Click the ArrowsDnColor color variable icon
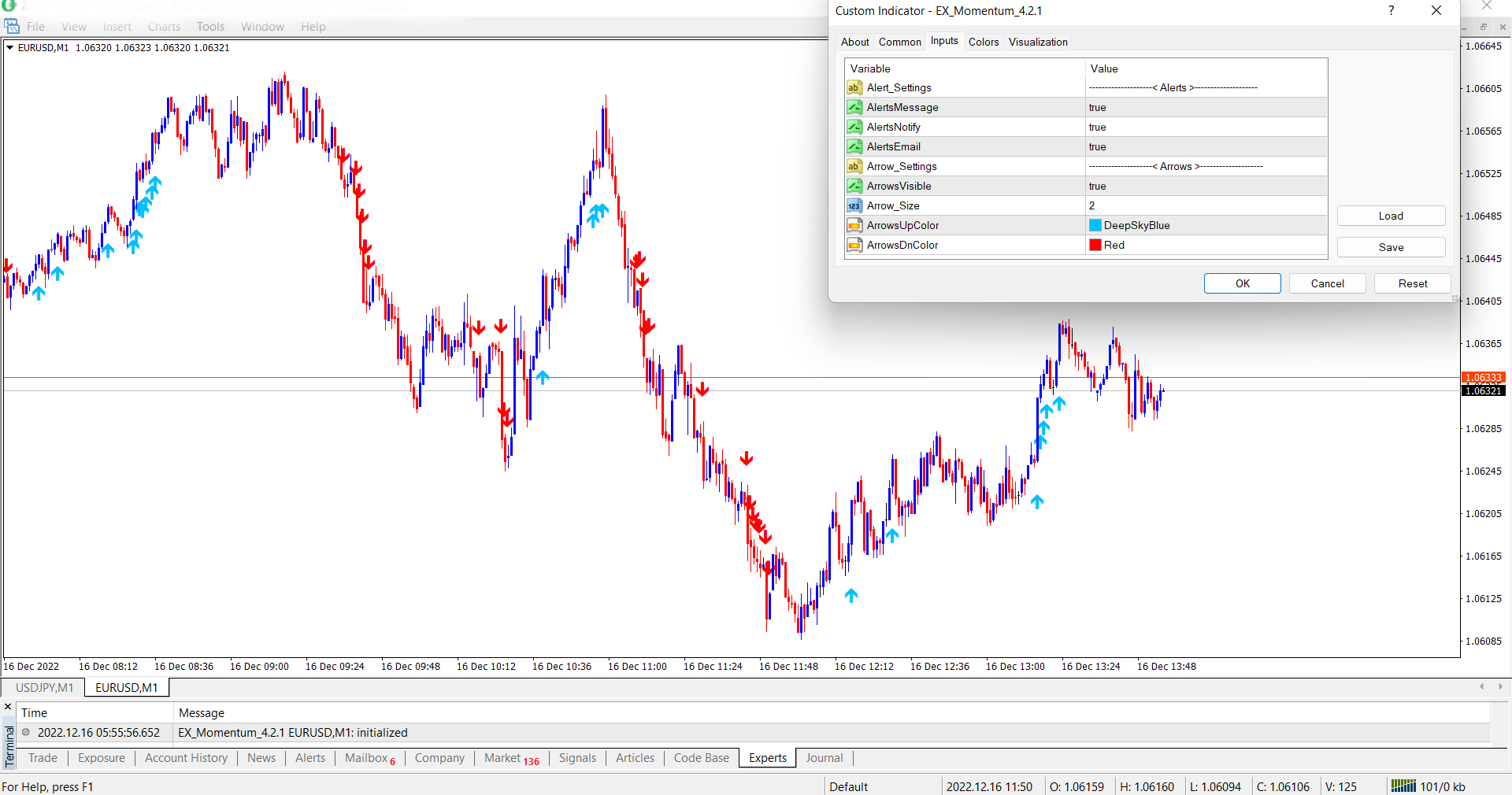Screen dimensions: 1512x795 point(854,245)
